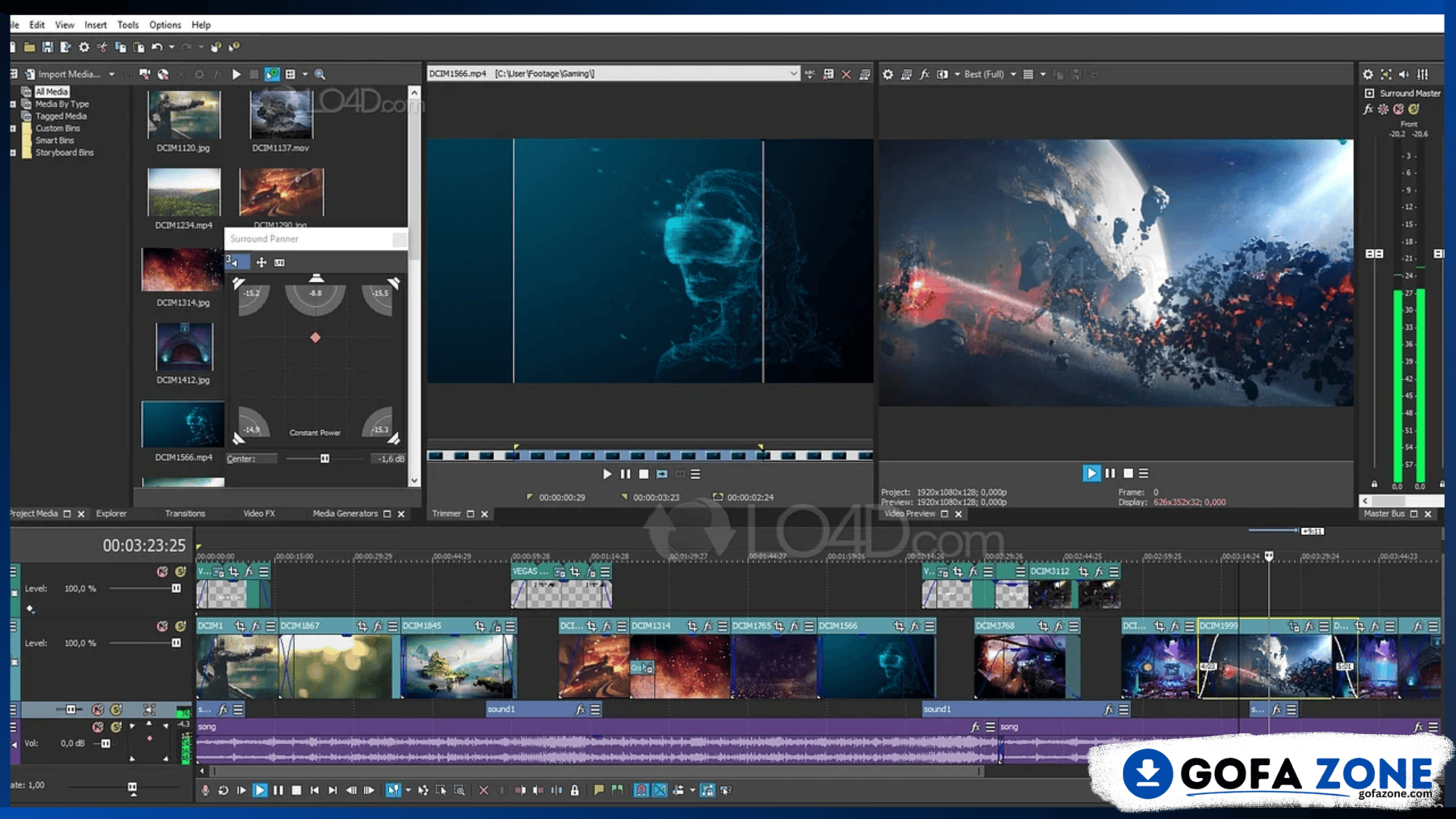This screenshot has width=1456, height=819.
Task: Open the Normal Edit Tool dropdown arrow
Action: 408,790
